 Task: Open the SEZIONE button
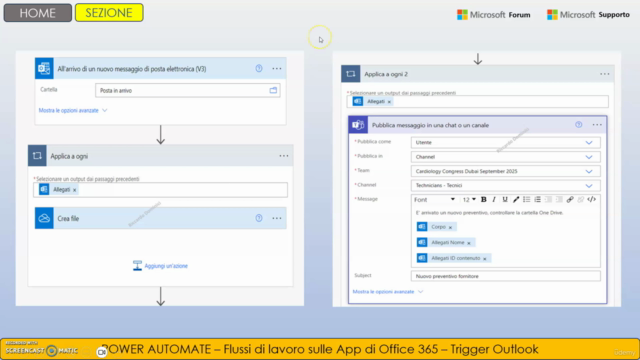pyautogui.click(x=109, y=13)
